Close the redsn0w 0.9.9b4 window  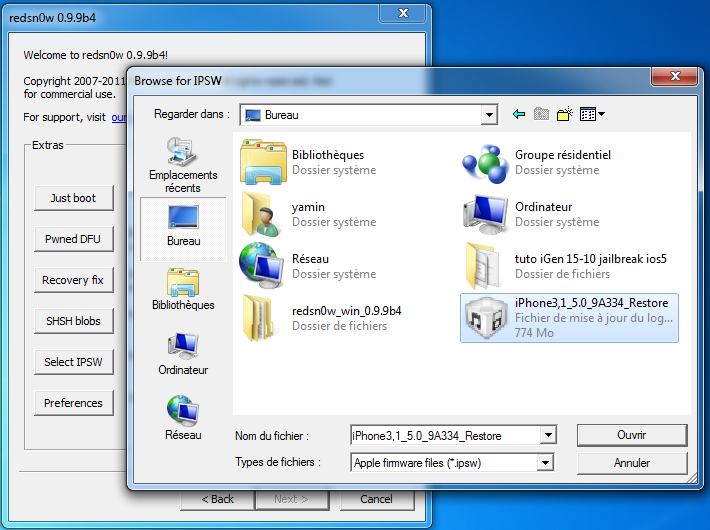[403, 13]
